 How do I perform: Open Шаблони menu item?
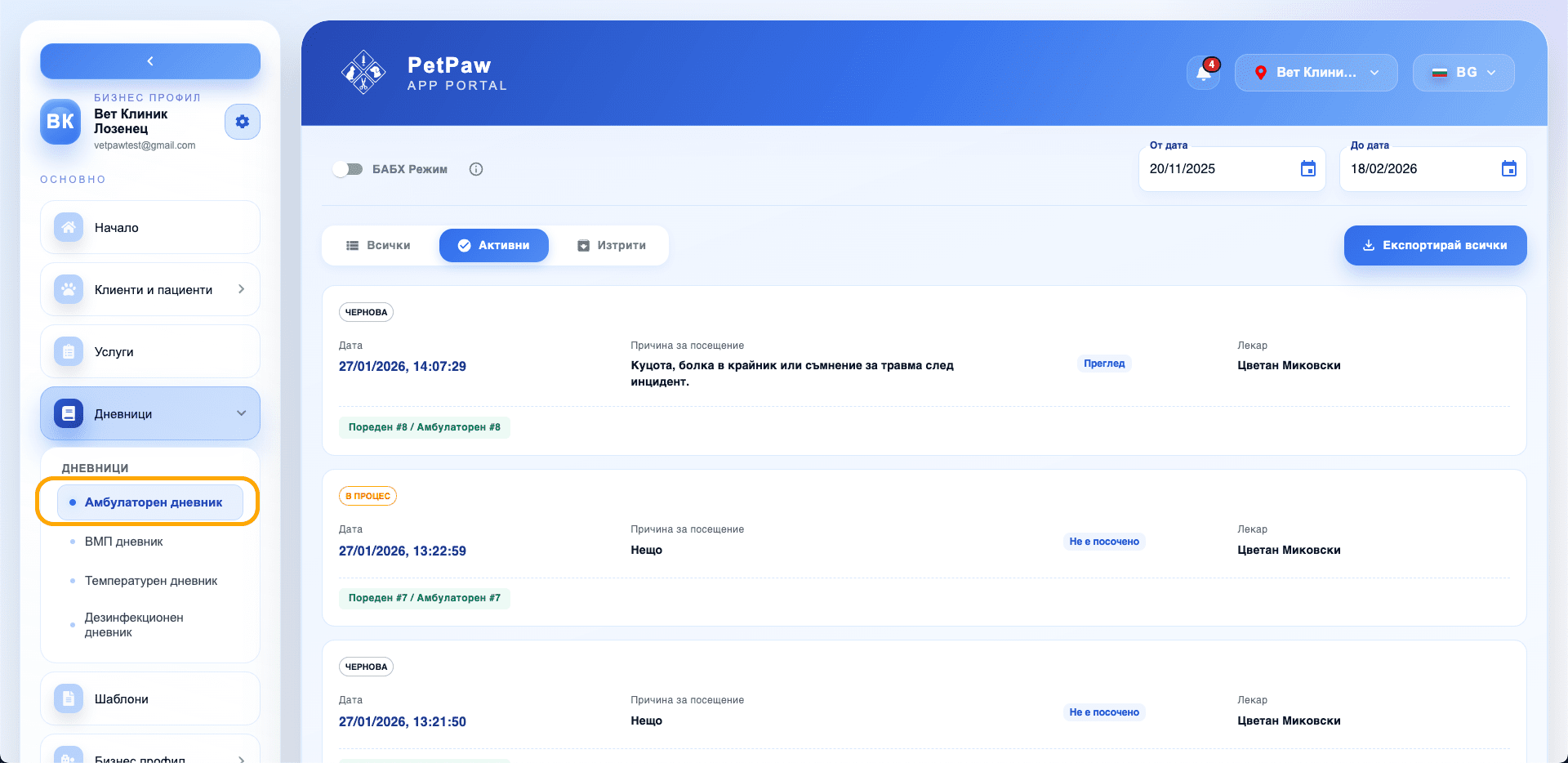tap(150, 698)
